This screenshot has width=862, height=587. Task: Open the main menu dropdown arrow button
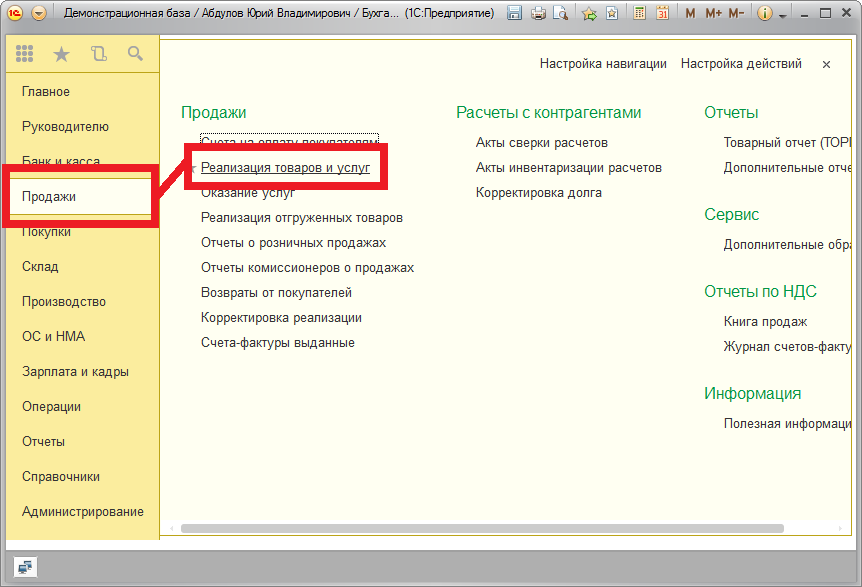coord(38,13)
